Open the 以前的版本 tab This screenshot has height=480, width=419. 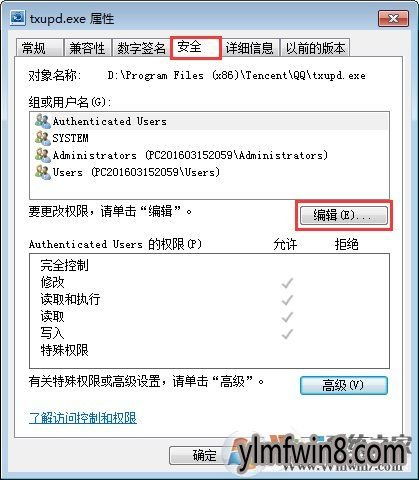pos(315,48)
